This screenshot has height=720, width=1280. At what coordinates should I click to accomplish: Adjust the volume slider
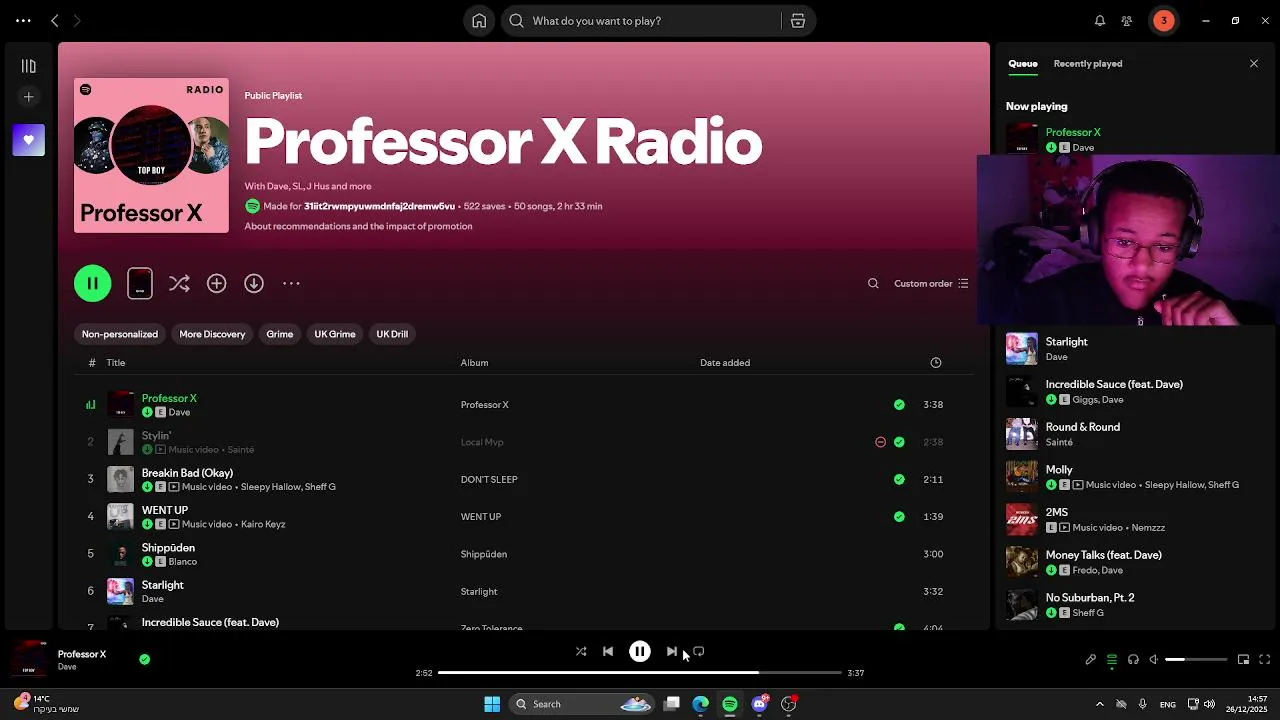click(x=1196, y=659)
